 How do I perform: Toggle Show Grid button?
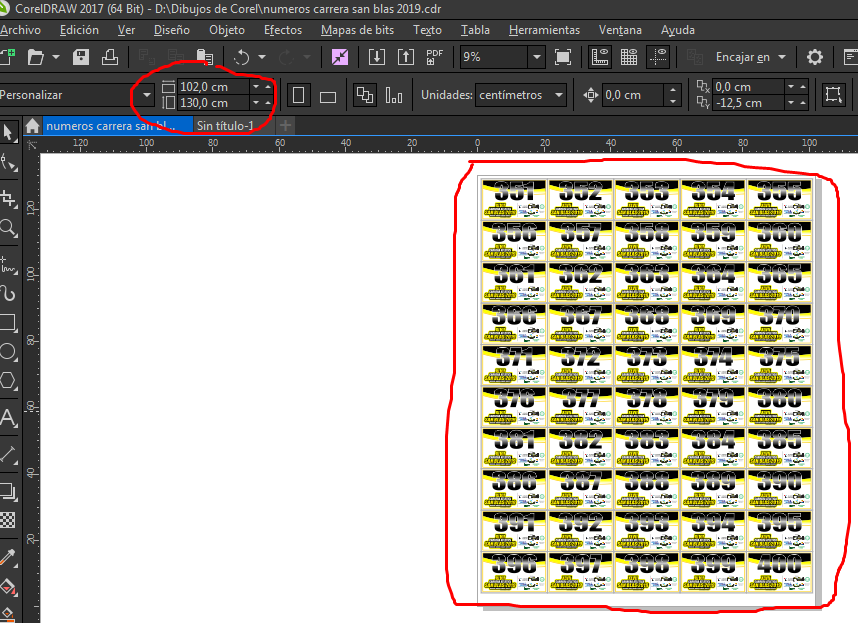coord(629,57)
